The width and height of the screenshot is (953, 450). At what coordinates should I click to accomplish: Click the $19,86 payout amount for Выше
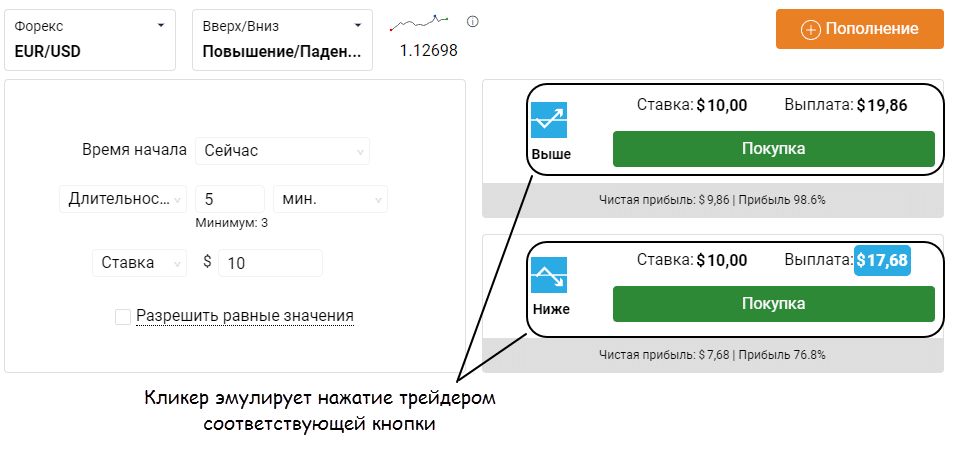[x=882, y=105]
